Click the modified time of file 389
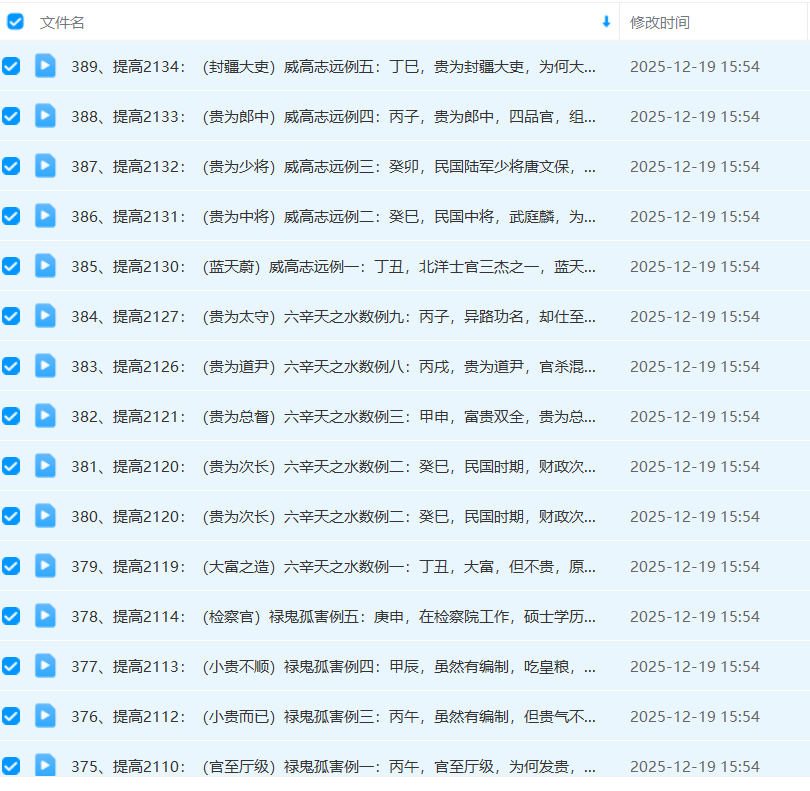 tap(694, 66)
